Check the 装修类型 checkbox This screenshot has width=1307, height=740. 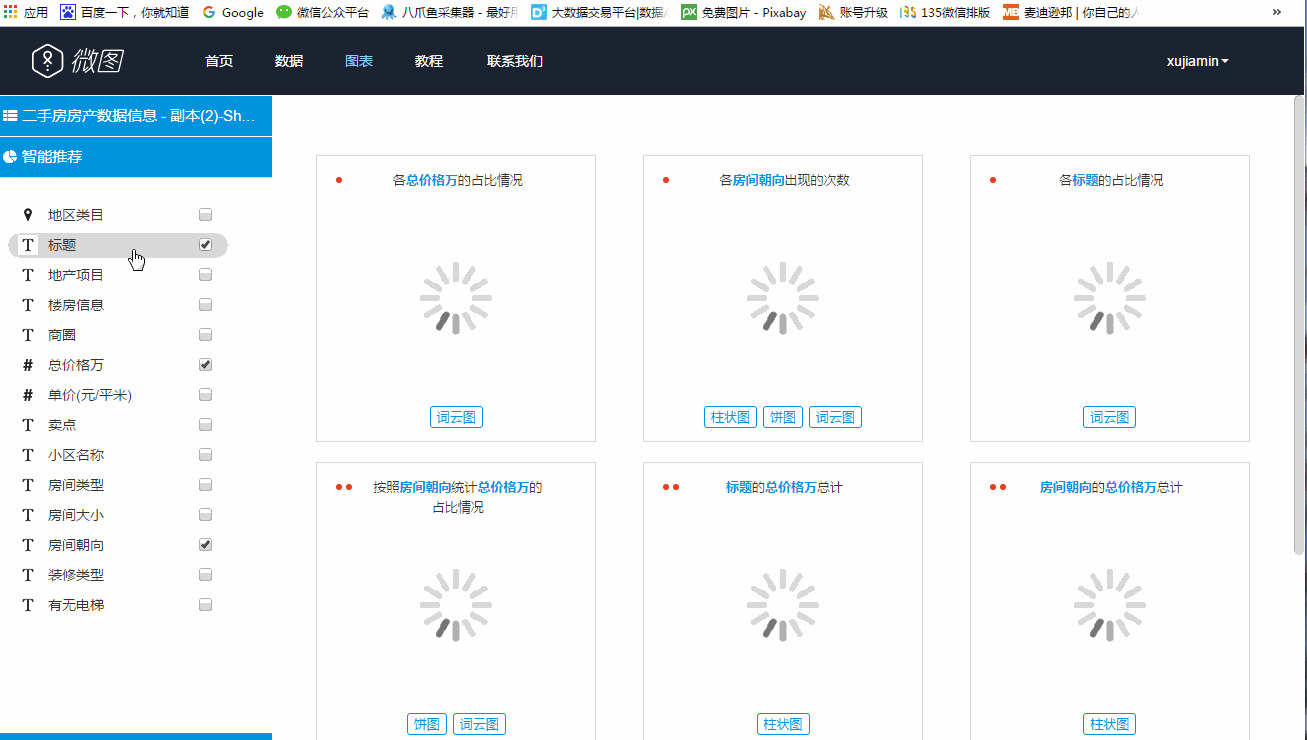(x=205, y=575)
